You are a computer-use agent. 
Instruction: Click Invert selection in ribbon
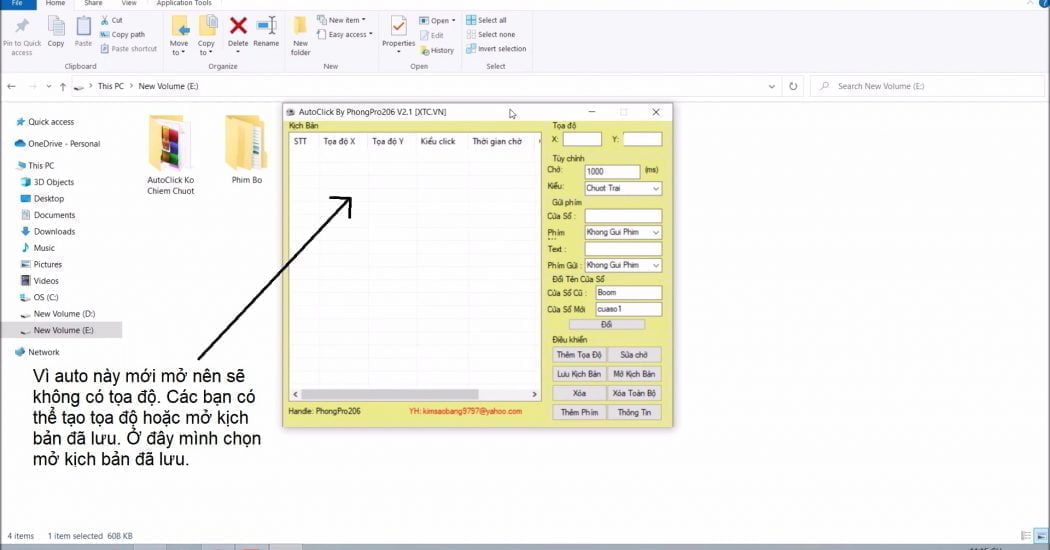click(x=496, y=49)
